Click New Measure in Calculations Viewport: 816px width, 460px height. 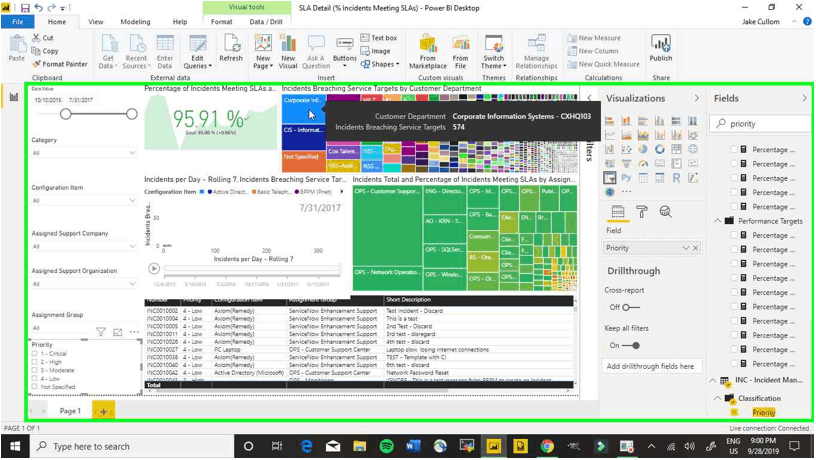tap(594, 38)
